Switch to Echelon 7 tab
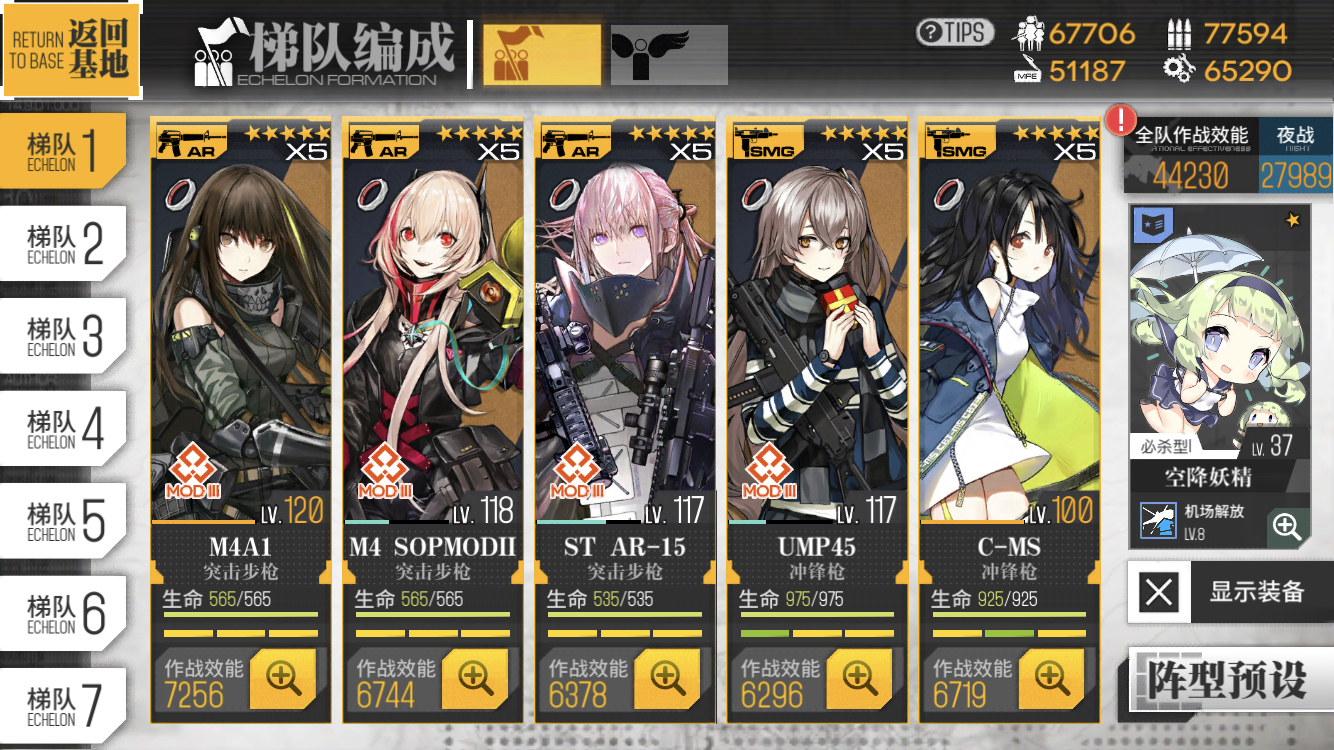This screenshot has height=750, width=1334. click(63, 706)
